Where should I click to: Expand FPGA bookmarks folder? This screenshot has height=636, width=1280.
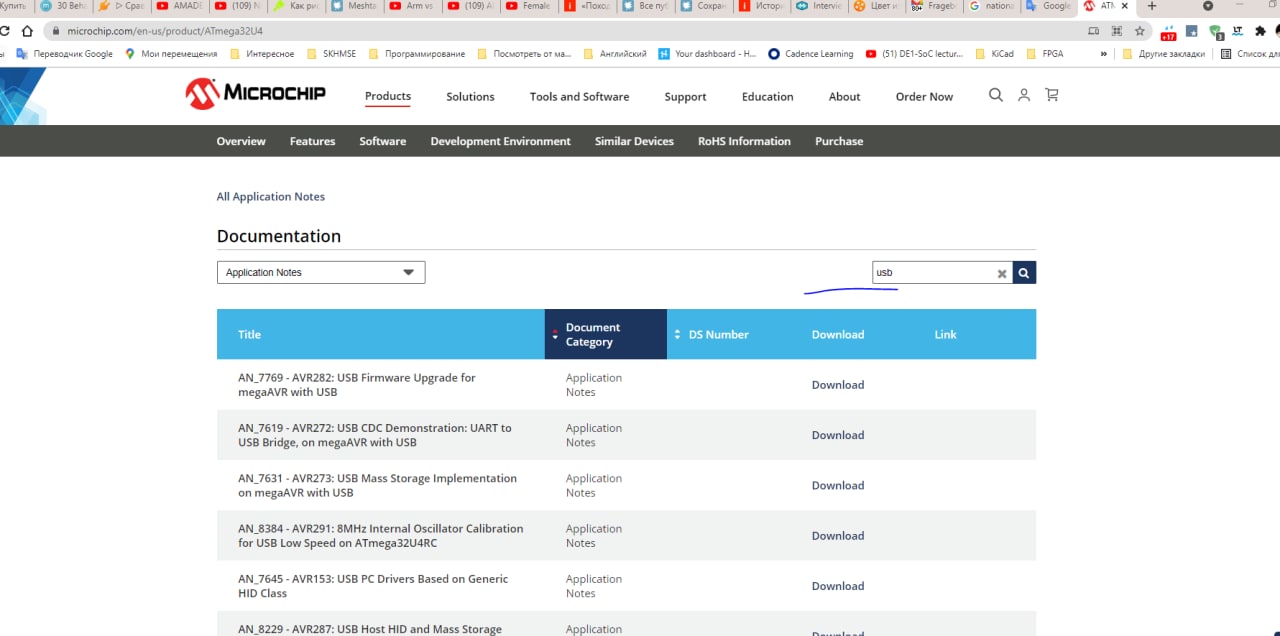tap(1044, 54)
